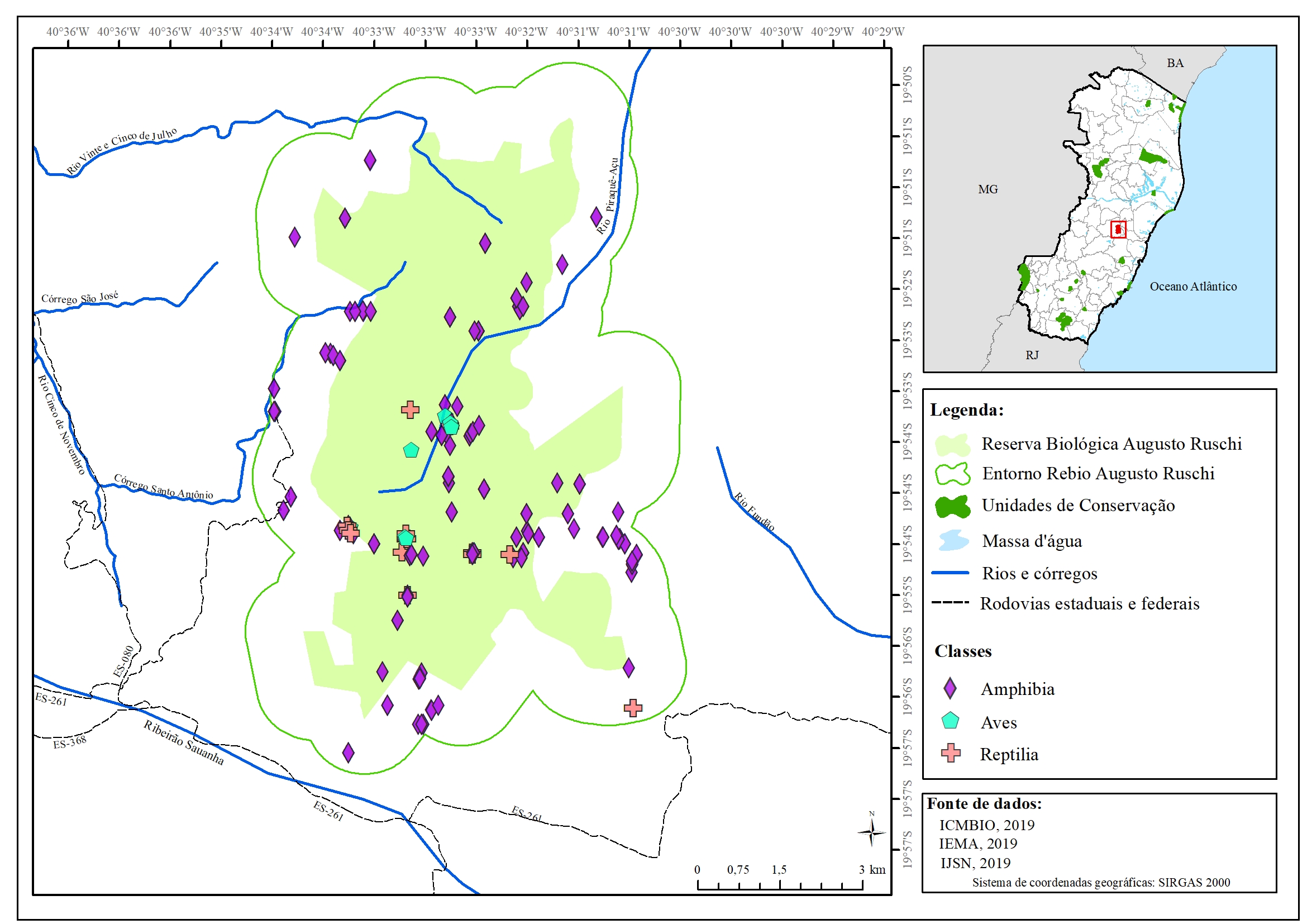The width and height of the screenshot is (1307, 924).
Task: Click the Reptilia pink cross legend symbol
Action: [950, 752]
